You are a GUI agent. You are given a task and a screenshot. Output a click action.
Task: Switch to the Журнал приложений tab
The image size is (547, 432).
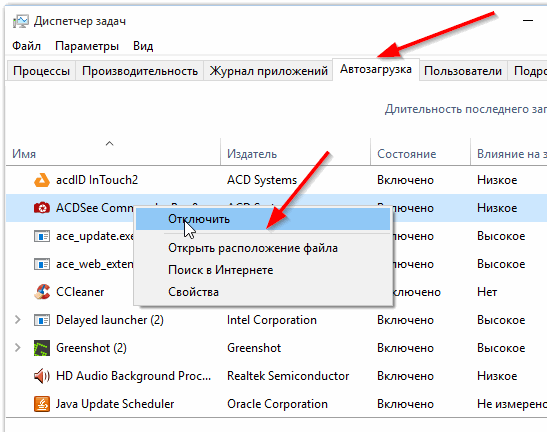[x=268, y=71]
